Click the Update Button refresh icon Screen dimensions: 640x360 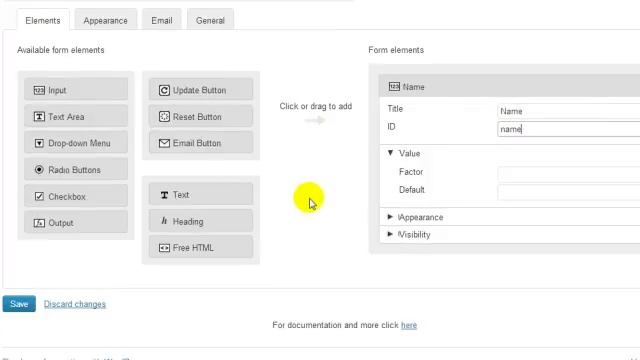click(164, 90)
